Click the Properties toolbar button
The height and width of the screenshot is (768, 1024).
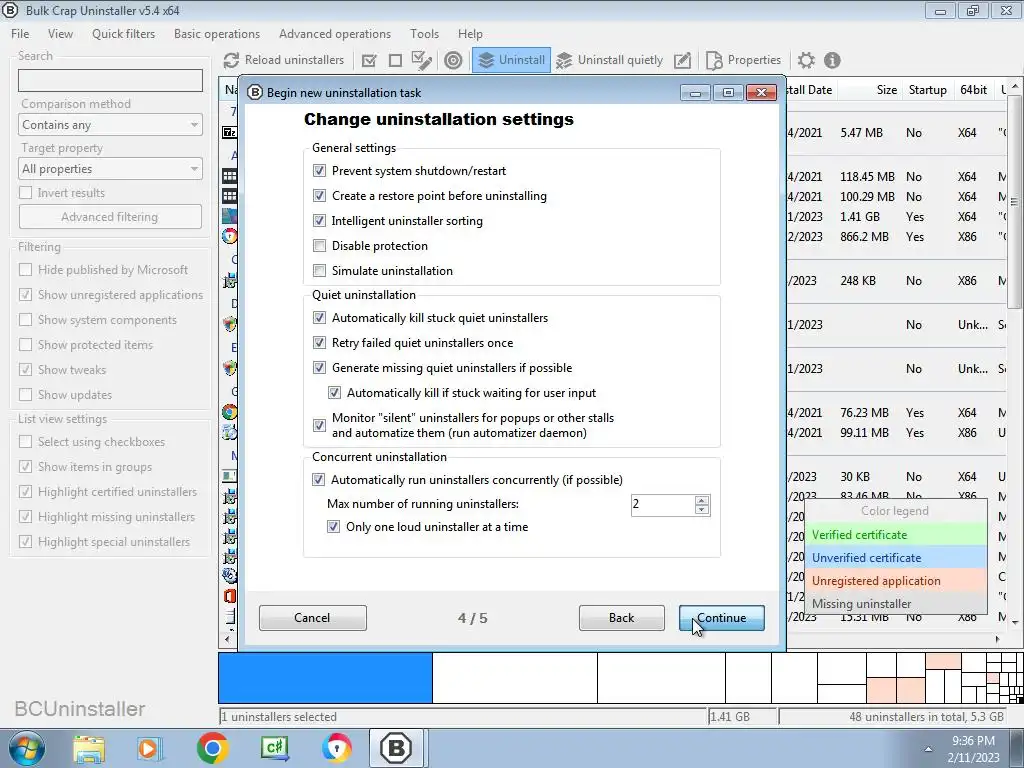743,60
